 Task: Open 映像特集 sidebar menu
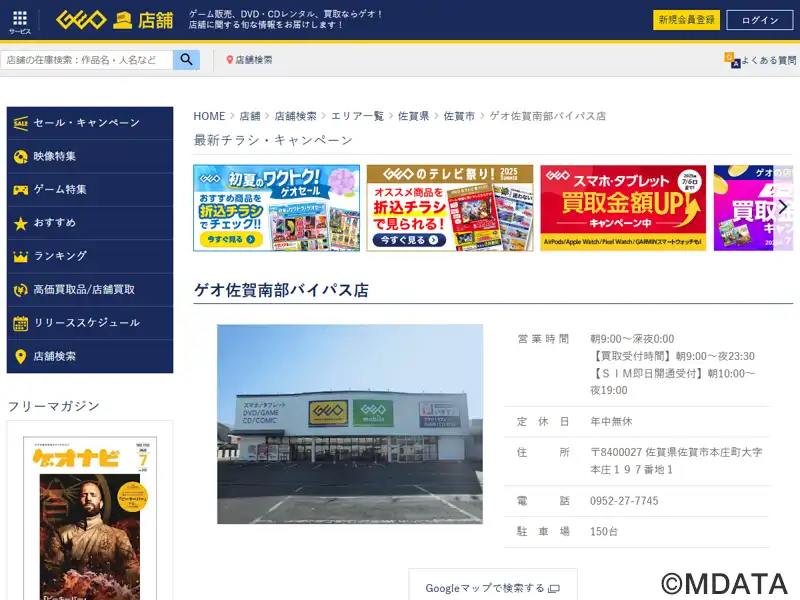click(x=90, y=156)
